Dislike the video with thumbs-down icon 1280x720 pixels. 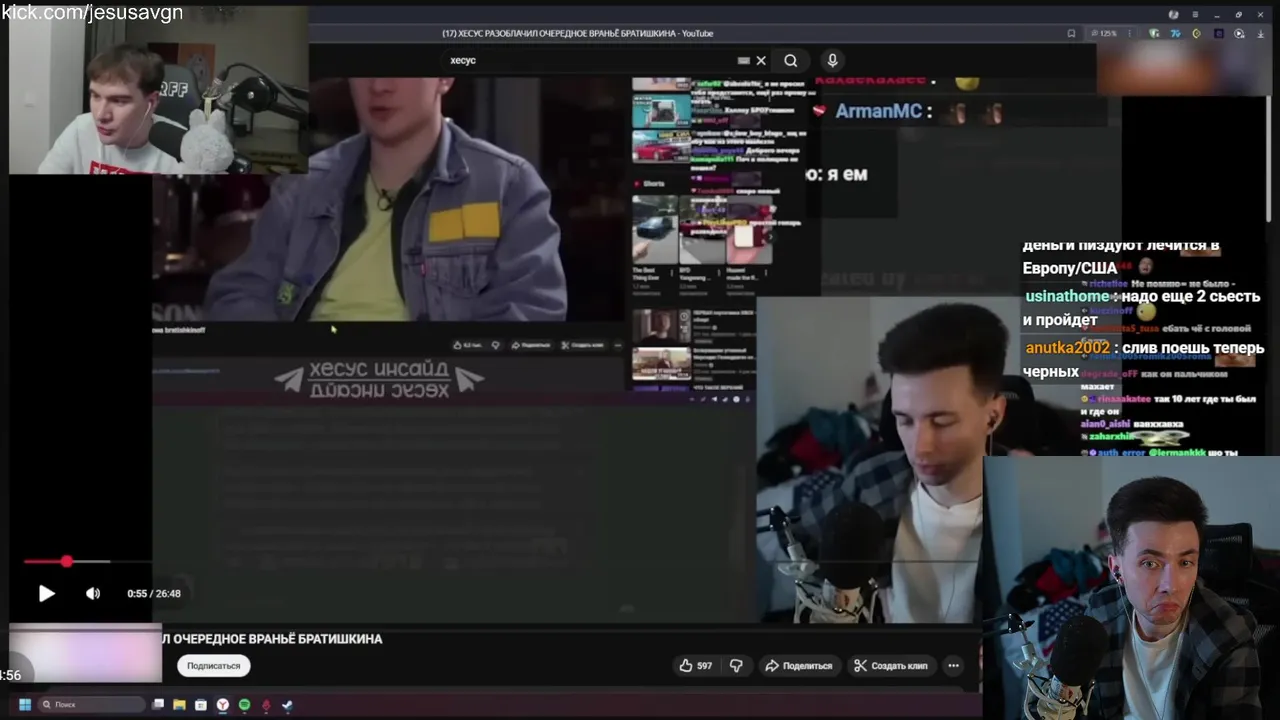(736, 666)
